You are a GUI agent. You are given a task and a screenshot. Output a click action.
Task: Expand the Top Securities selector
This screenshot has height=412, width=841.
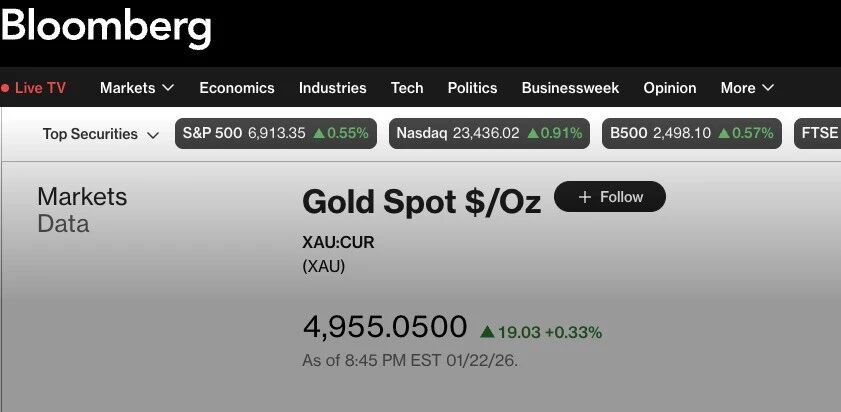(x=101, y=134)
